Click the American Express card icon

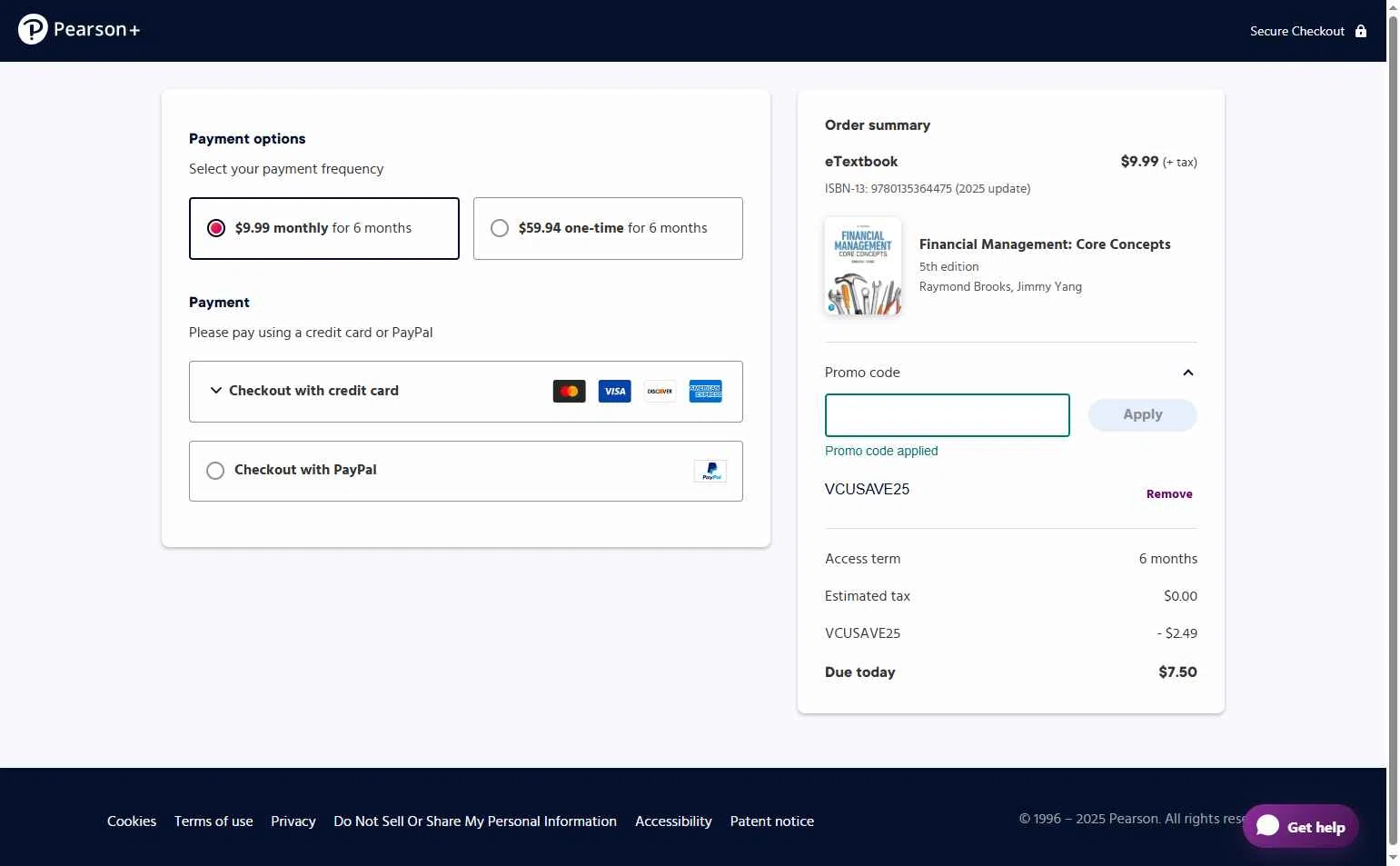[705, 392]
